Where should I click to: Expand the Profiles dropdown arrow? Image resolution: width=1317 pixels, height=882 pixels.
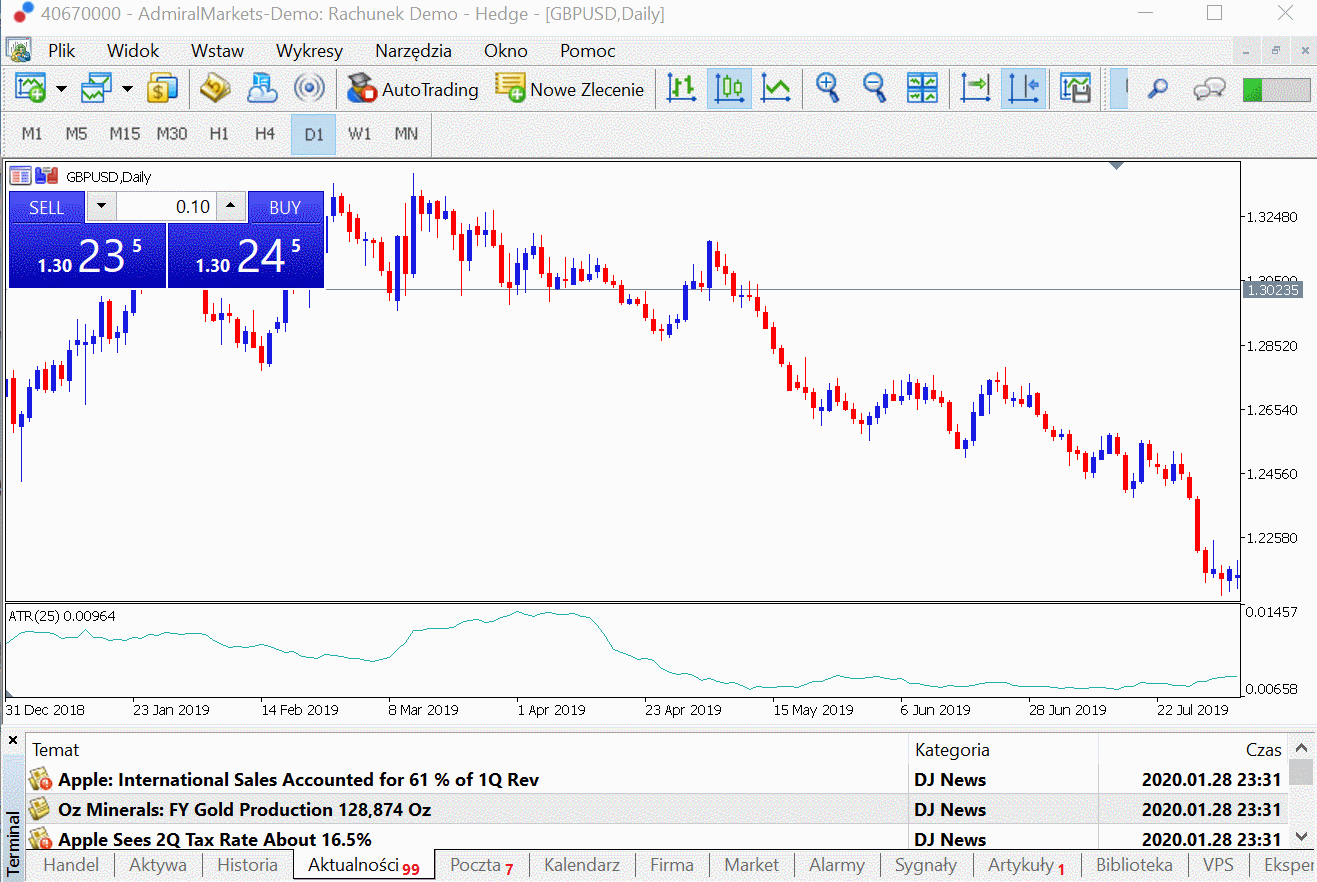tap(127, 89)
